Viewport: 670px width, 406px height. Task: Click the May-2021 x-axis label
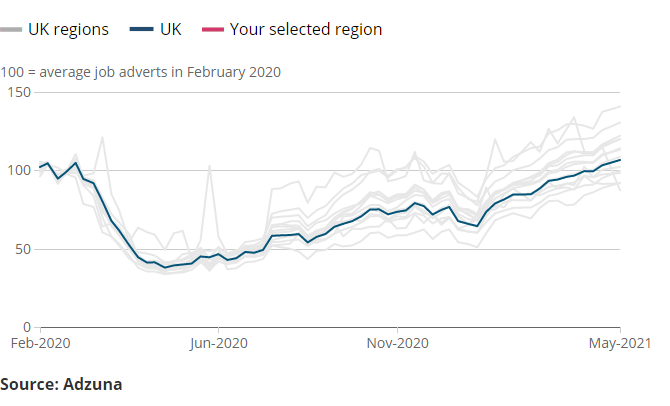tap(620, 343)
